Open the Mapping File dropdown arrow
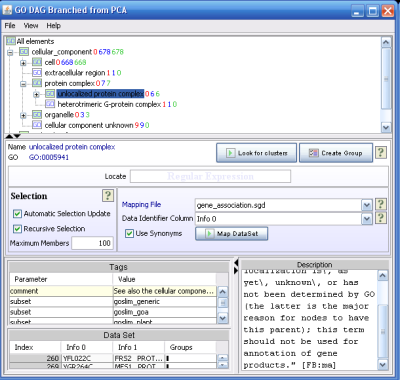 point(367,205)
